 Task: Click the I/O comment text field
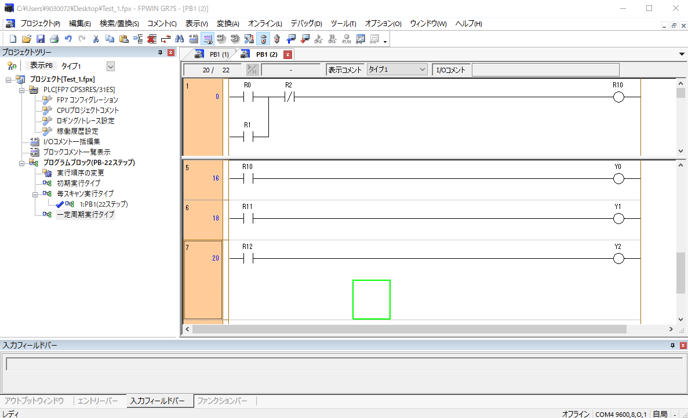click(546, 70)
